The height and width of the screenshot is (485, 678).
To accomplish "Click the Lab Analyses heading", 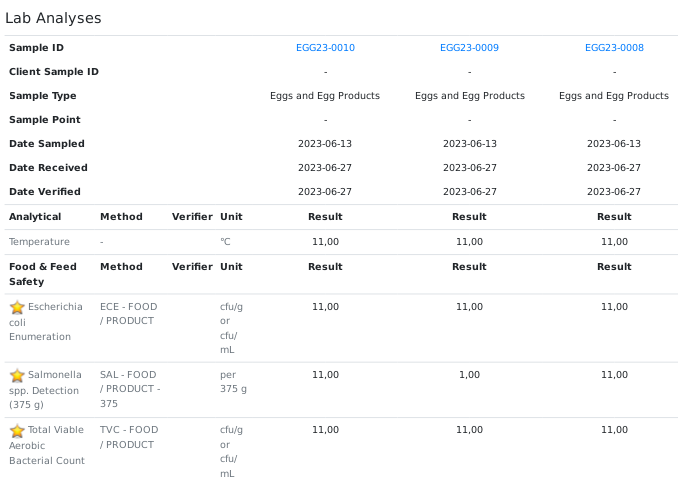I will click(x=53, y=18).
